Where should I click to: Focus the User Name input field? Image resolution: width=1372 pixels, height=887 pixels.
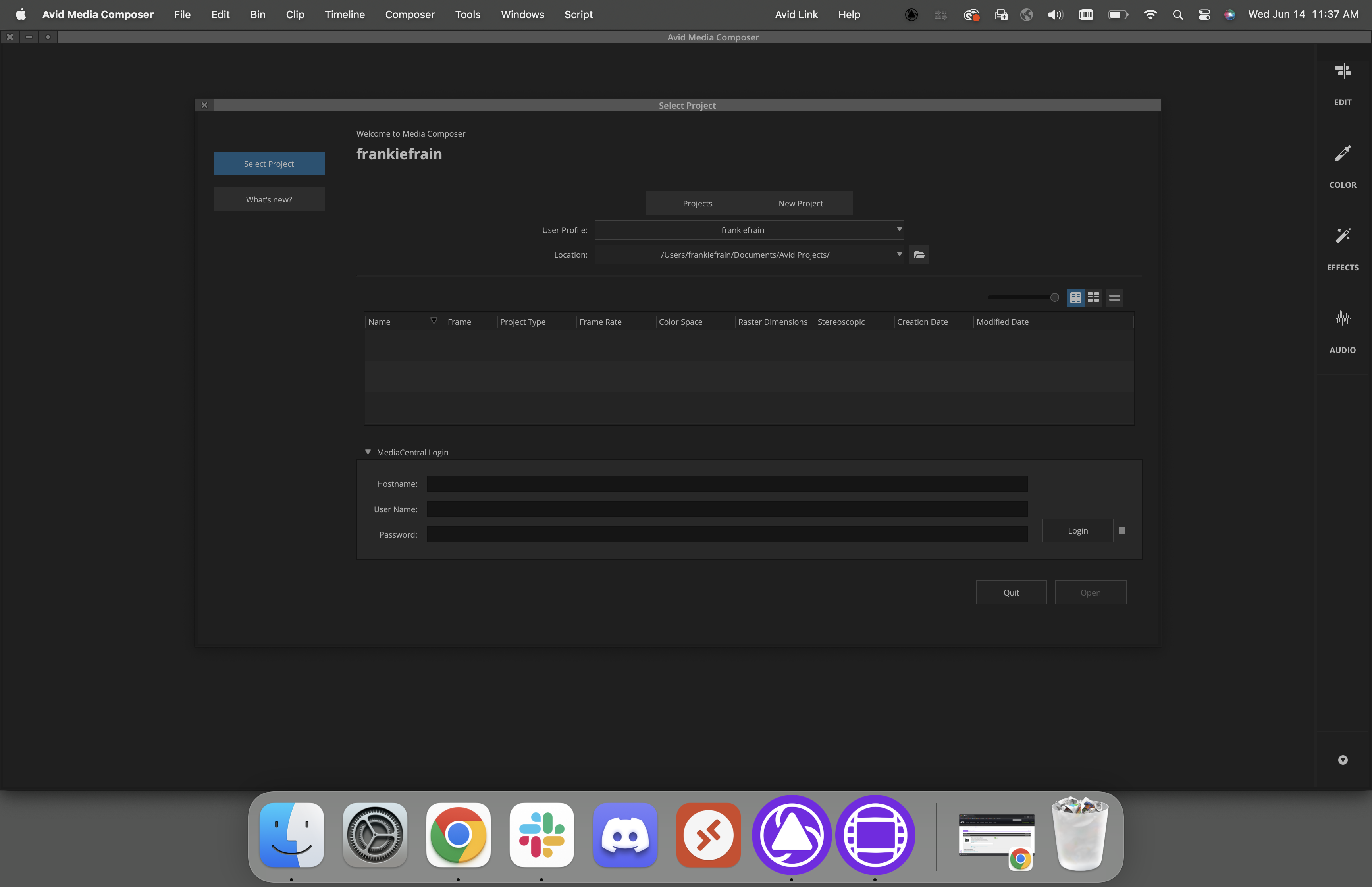pyautogui.click(x=727, y=509)
